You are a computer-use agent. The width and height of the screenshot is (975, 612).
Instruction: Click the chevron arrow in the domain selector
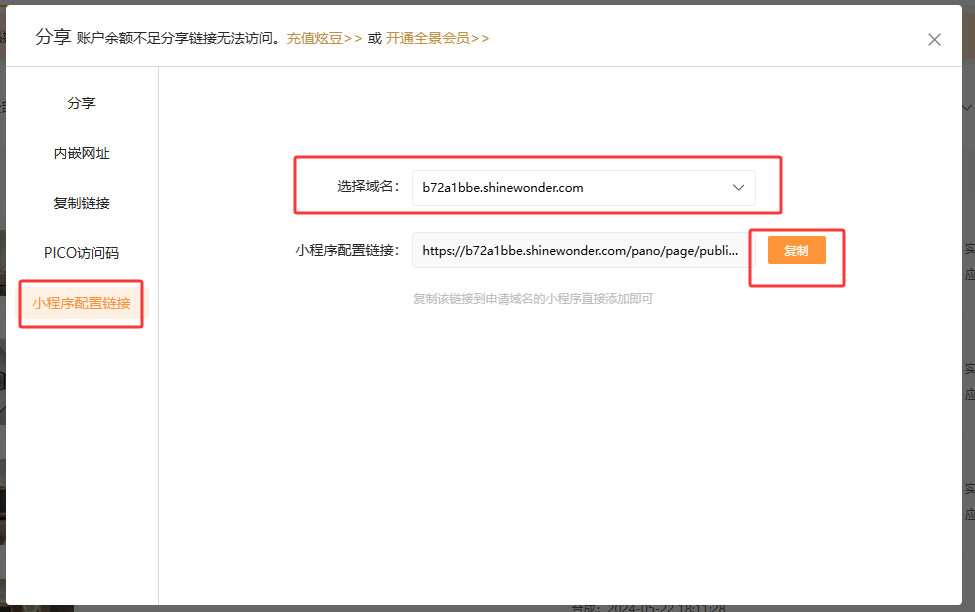click(x=738, y=188)
